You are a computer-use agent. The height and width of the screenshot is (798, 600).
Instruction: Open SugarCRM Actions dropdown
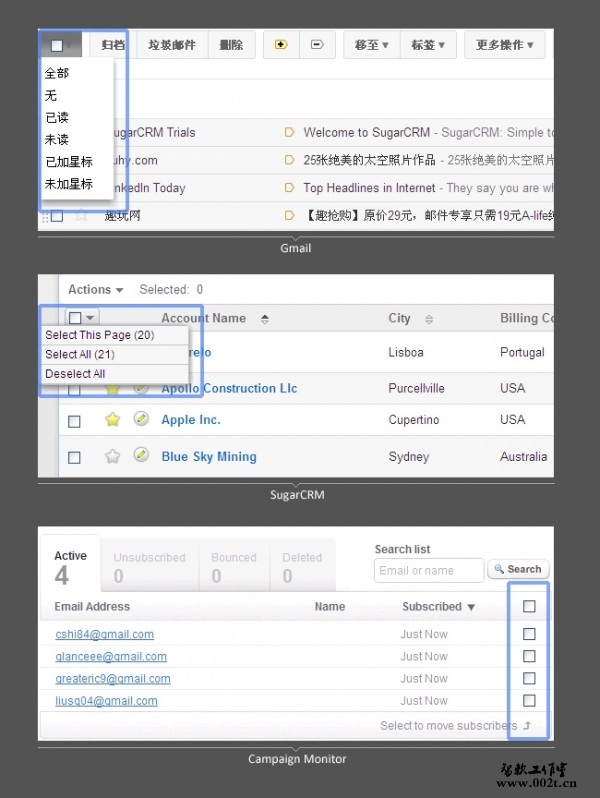click(x=96, y=290)
